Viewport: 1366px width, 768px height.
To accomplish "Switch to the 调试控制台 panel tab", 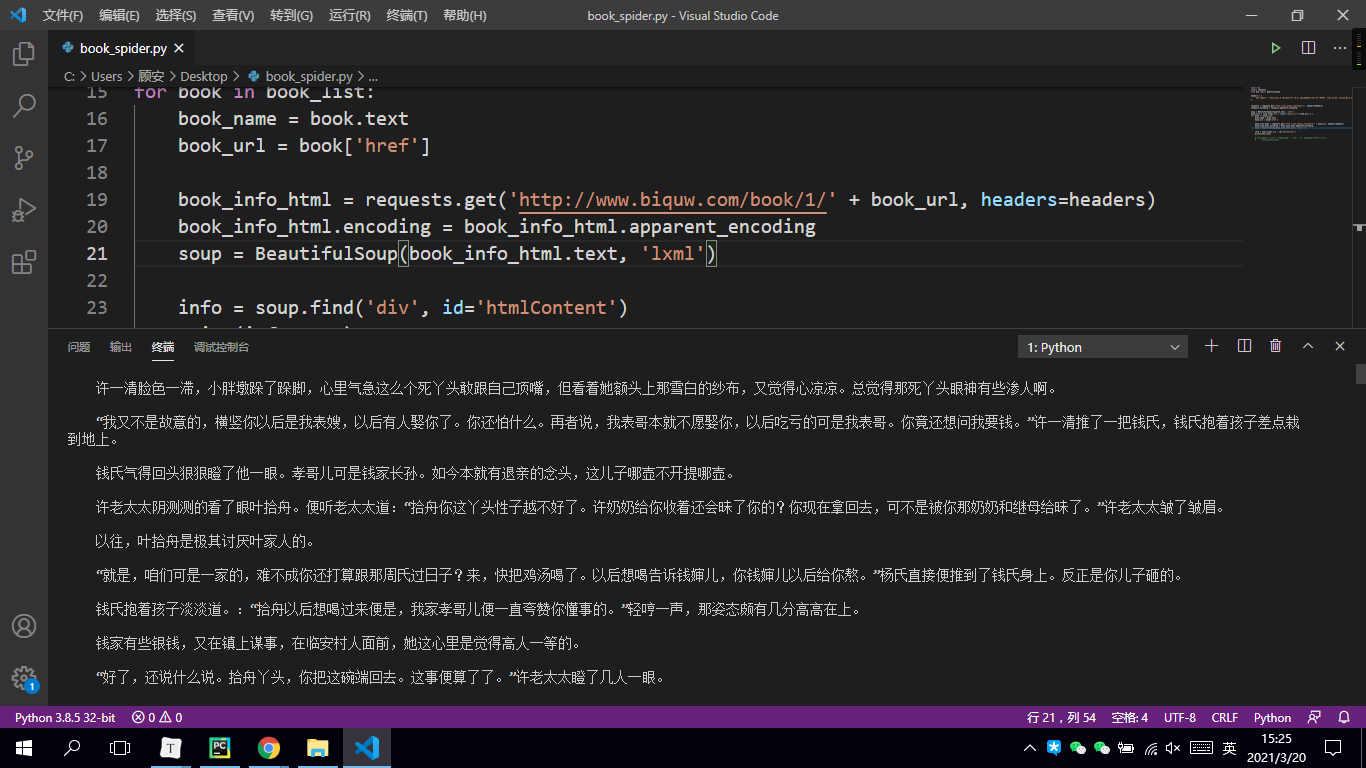I will click(221, 347).
